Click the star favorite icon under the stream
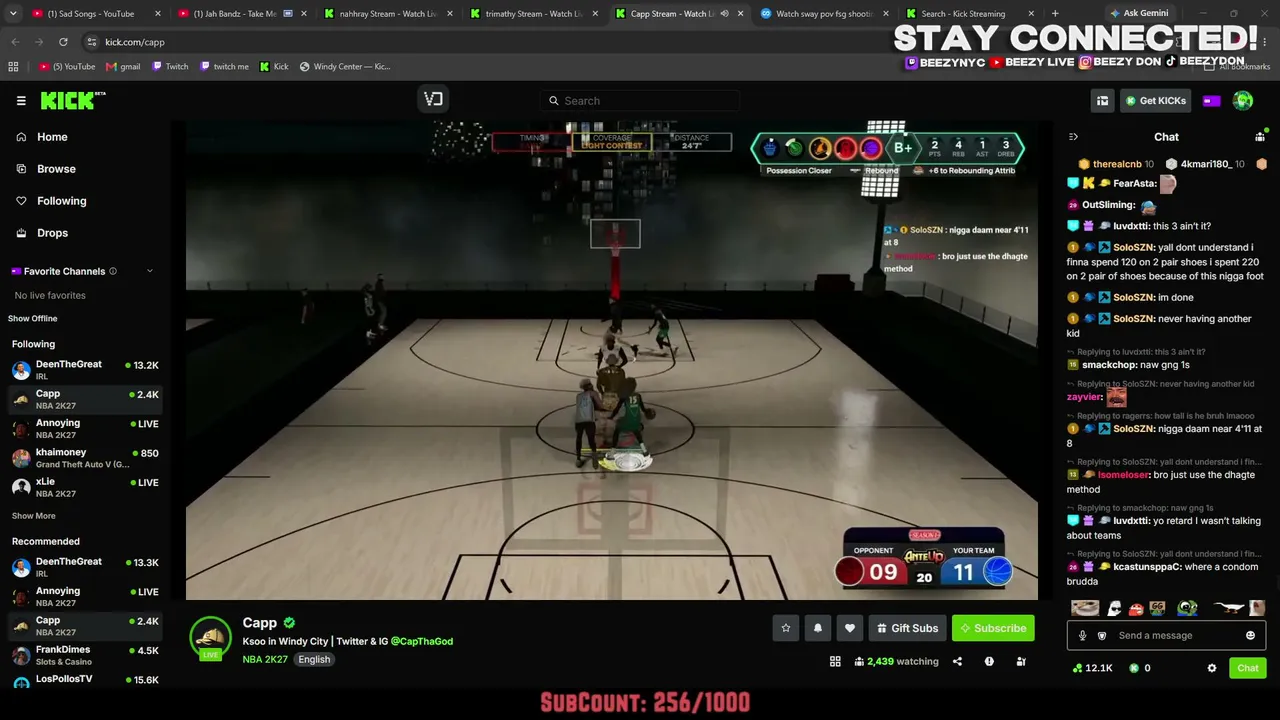Viewport: 1280px width, 720px height. [786, 628]
